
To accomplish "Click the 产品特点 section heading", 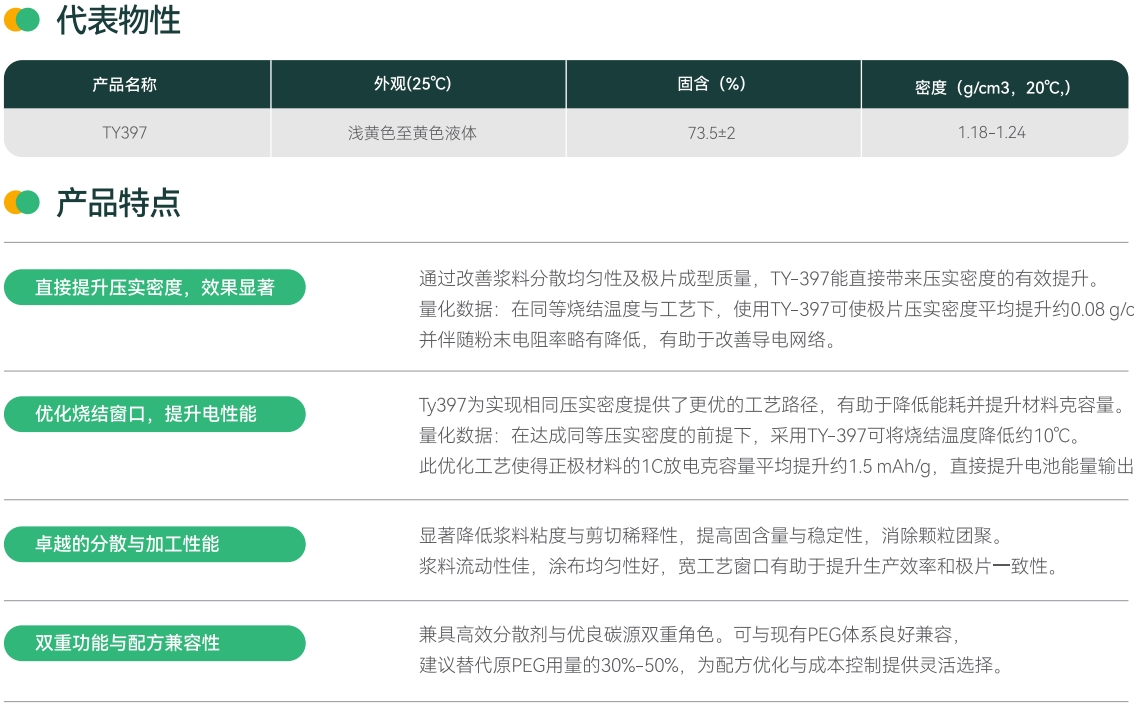I will tap(118, 202).
